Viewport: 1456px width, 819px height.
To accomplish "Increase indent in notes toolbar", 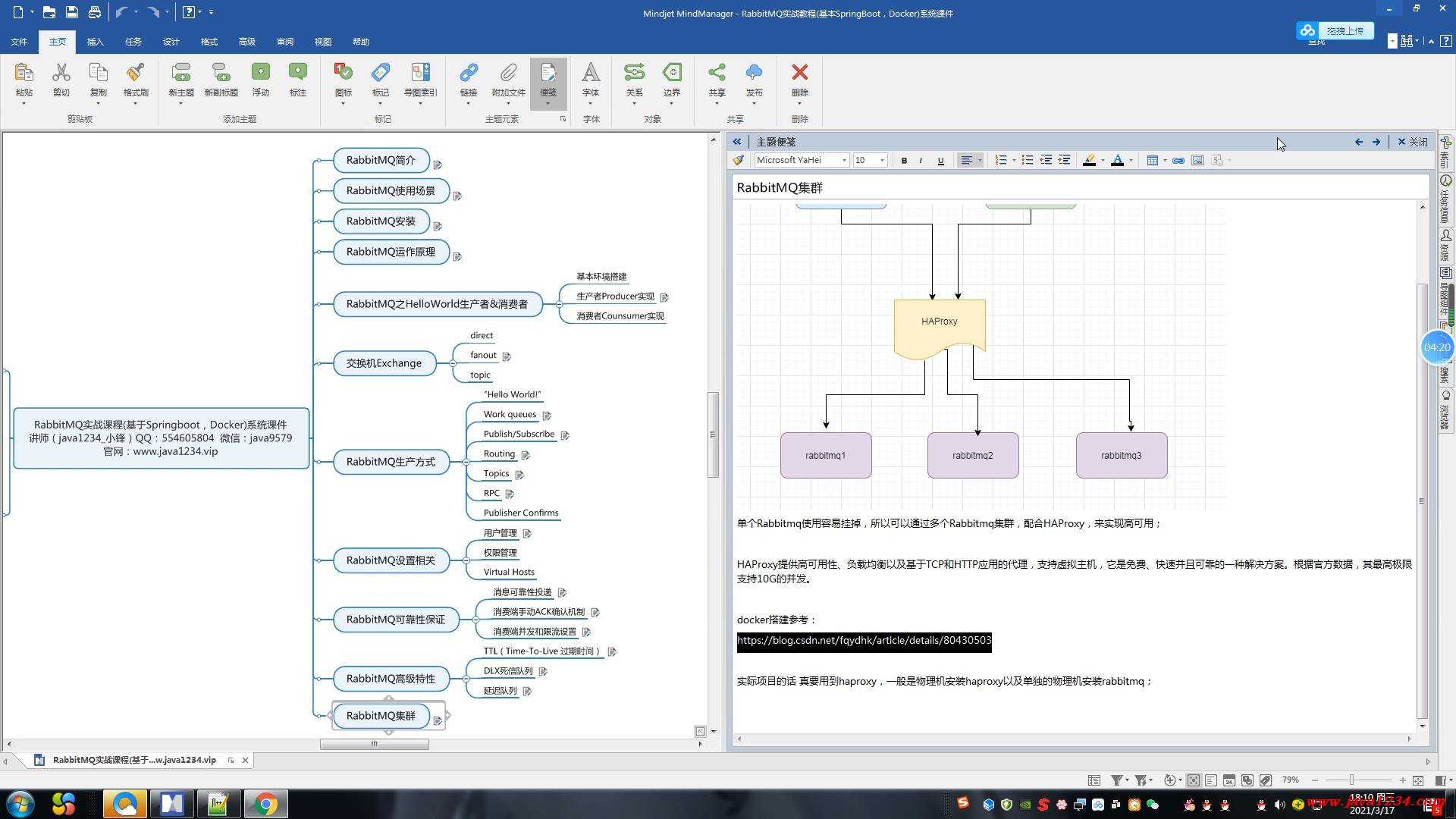I will click(x=1065, y=160).
